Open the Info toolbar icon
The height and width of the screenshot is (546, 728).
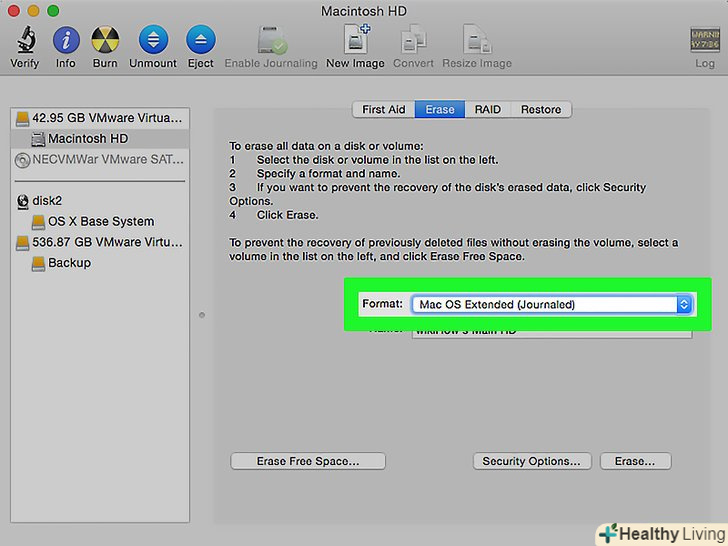pos(66,40)
